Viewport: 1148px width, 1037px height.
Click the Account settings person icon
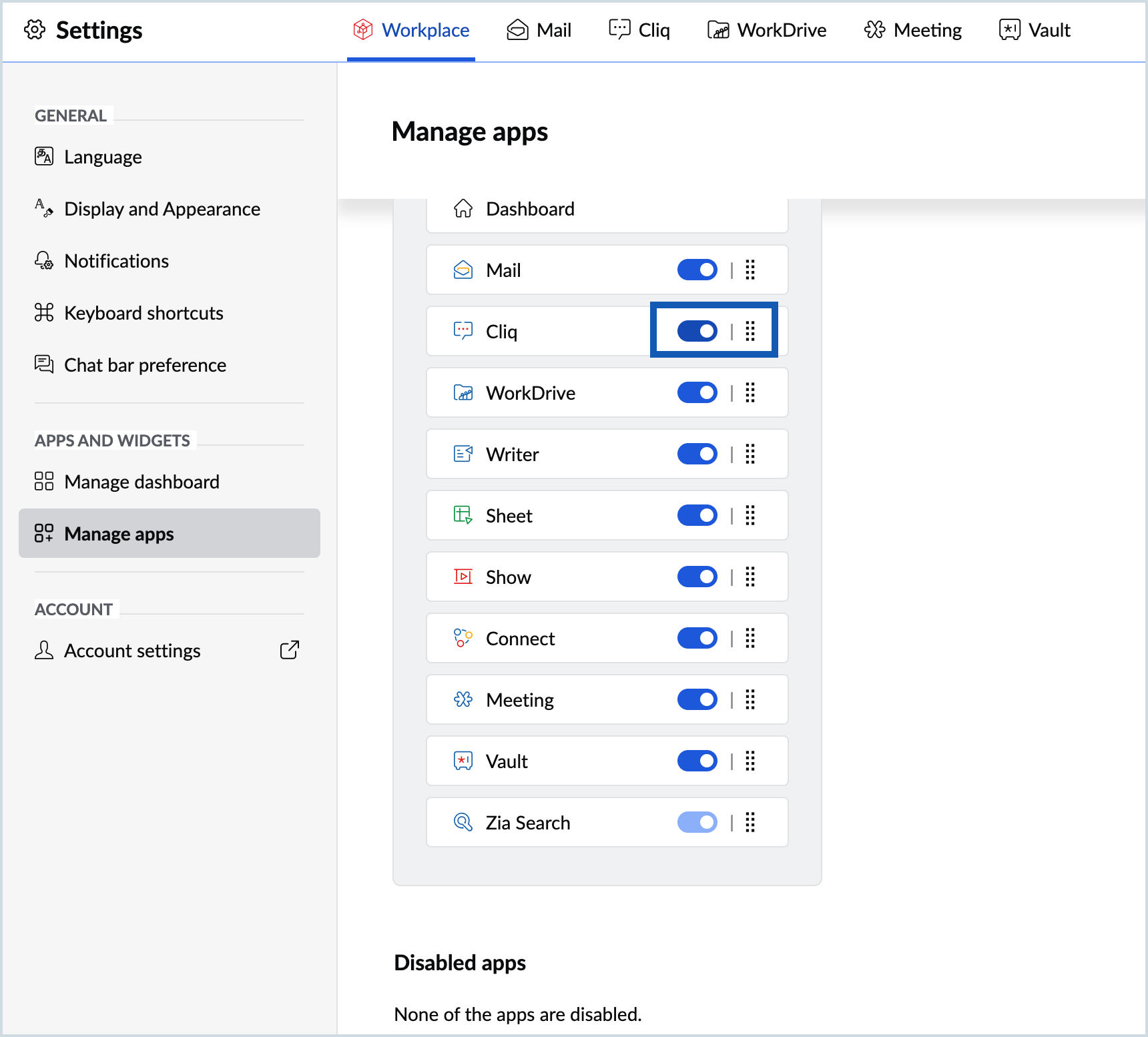point(44,650)
